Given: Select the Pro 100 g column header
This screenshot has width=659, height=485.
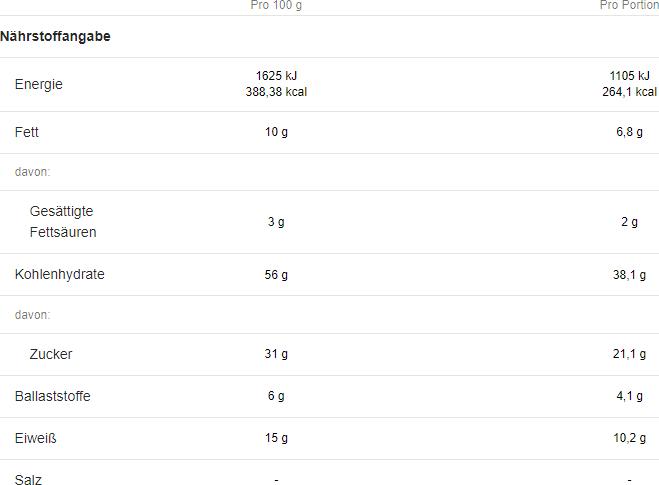Looking at the screenshot, I should click(x=276, y=5).
